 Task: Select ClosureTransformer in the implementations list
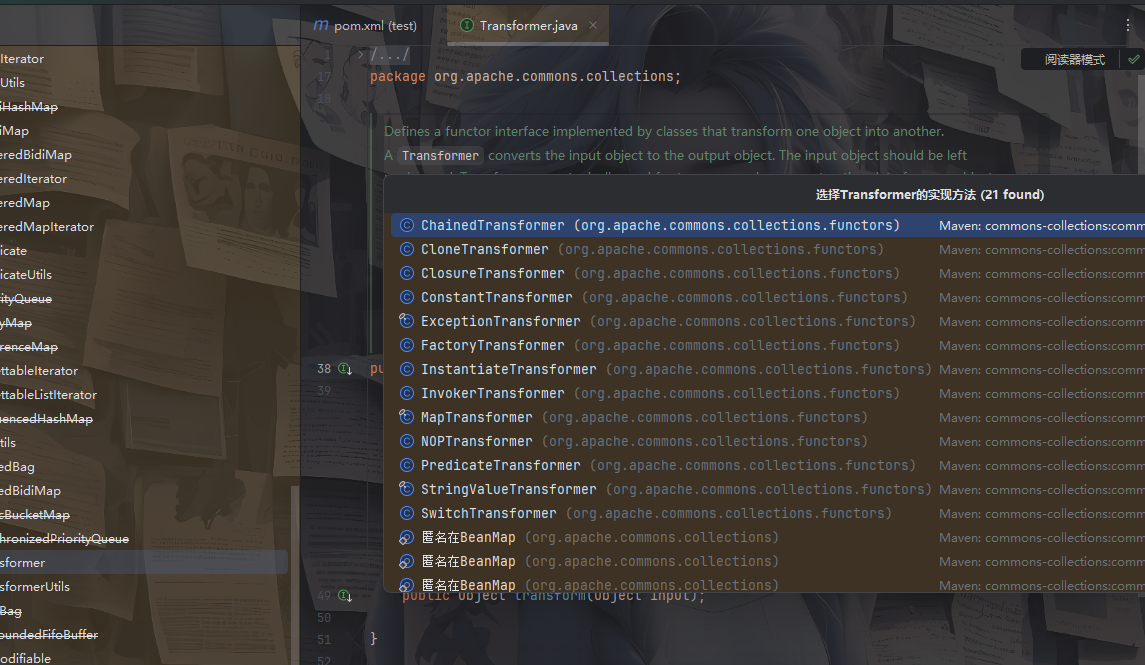click(x=768, y=274)
